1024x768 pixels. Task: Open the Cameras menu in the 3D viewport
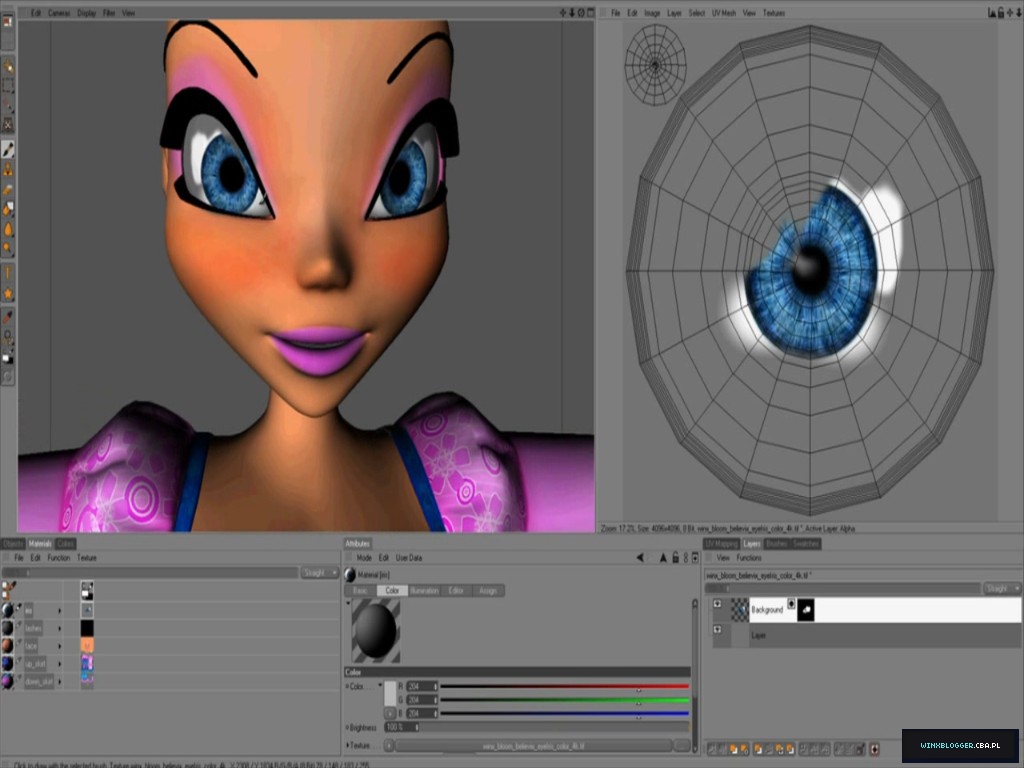pyautogui.click(x=59, y=12)
